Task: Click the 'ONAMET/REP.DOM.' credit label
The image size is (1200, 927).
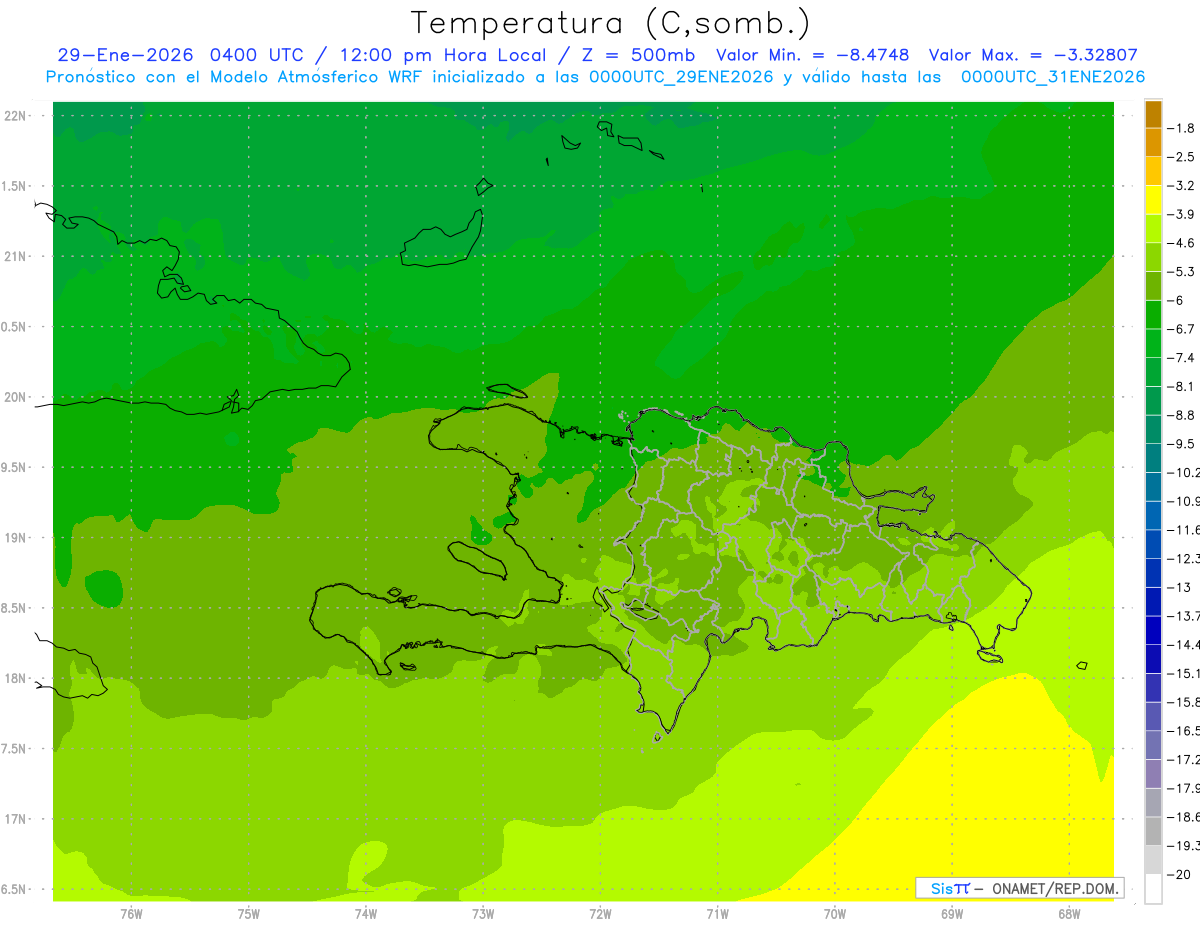Action: tap(1054, 888)
